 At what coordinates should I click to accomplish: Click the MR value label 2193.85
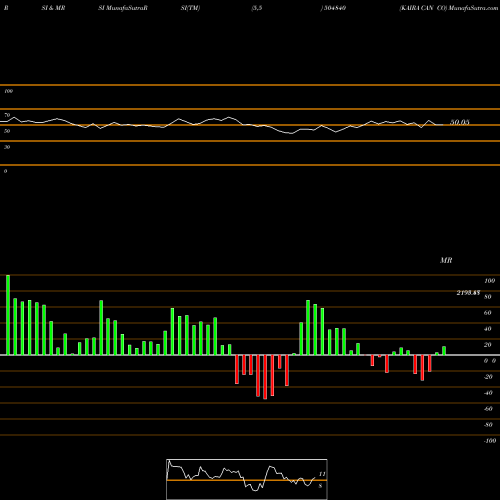click(468, 293)
